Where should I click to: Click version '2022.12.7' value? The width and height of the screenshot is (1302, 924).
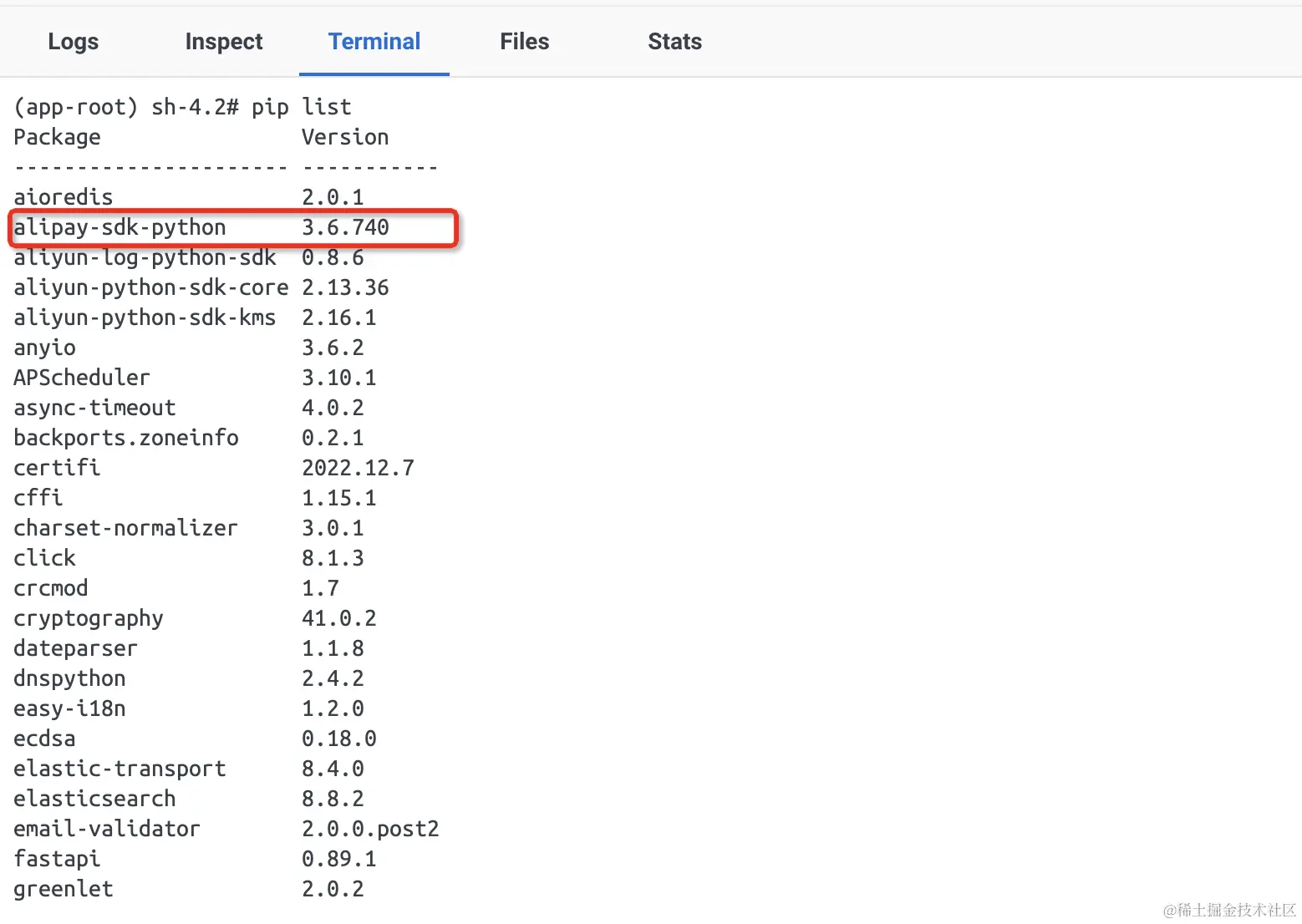point(358,468)
